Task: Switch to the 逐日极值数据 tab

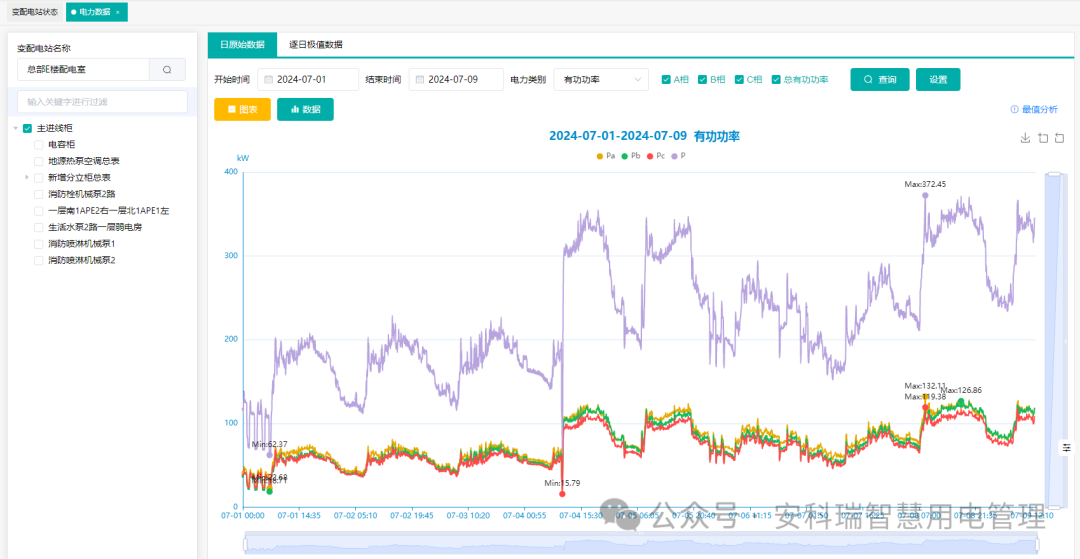Action: pyautogui.click(x=316, y=45)
